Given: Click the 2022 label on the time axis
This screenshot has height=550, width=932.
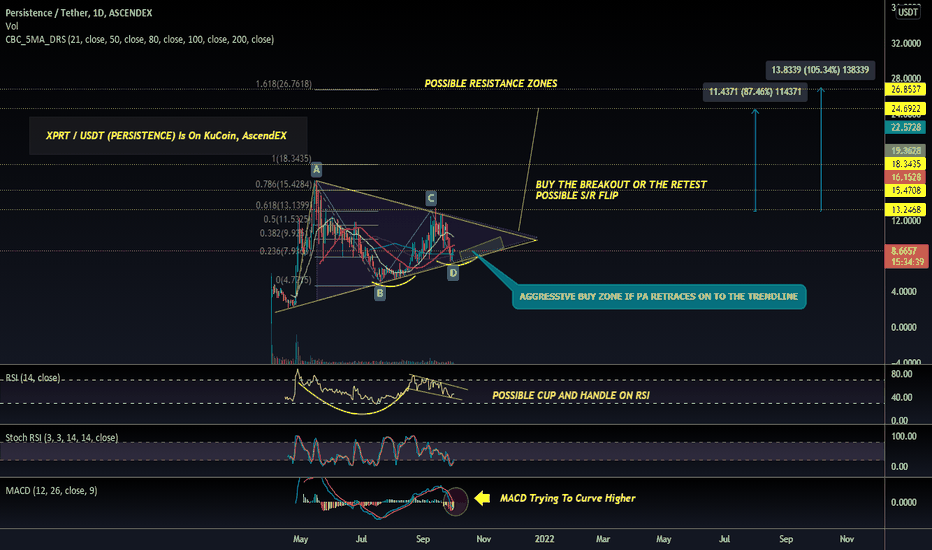Looking at the screenshot, I should coord(544,539).
